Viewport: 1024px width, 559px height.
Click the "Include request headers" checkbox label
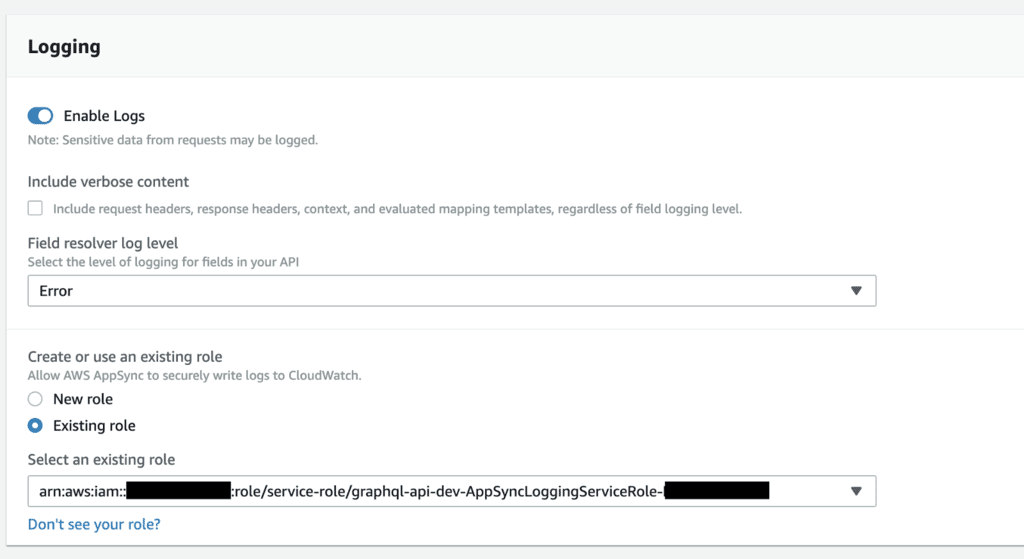397,209
